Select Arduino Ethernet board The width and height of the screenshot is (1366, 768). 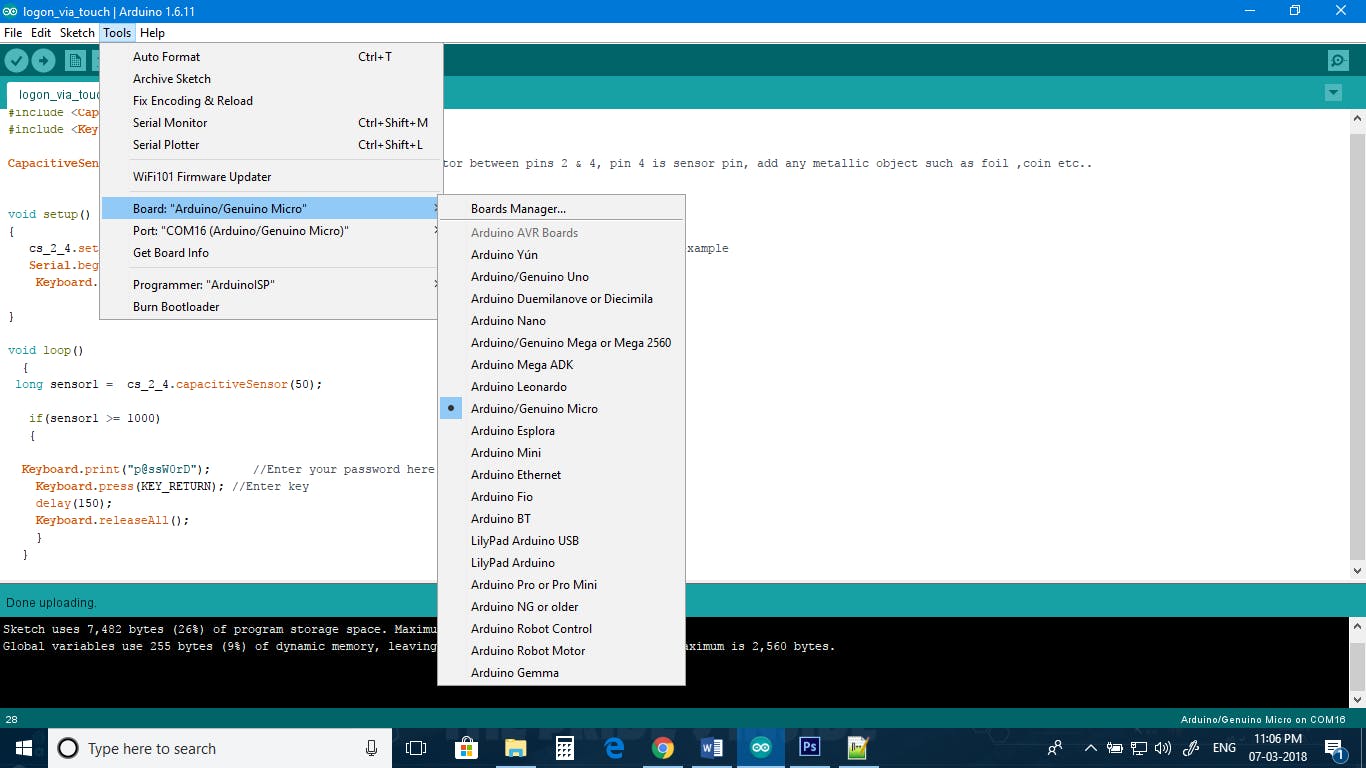pyautogui.click(x=561, y=475)
